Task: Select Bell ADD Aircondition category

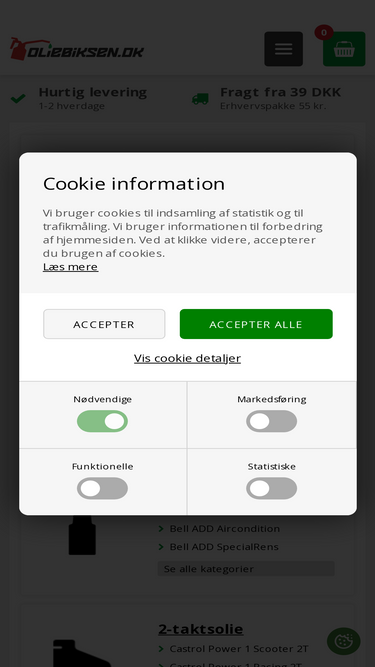Action: (225, 529)
